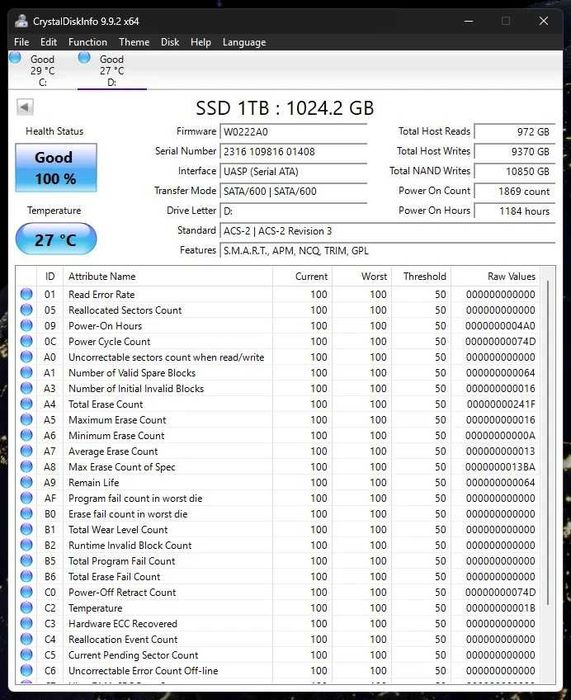Click the Firmware field W0222A0
The height and width of the screenshot is (700, 571).
(x=293, y=132)
